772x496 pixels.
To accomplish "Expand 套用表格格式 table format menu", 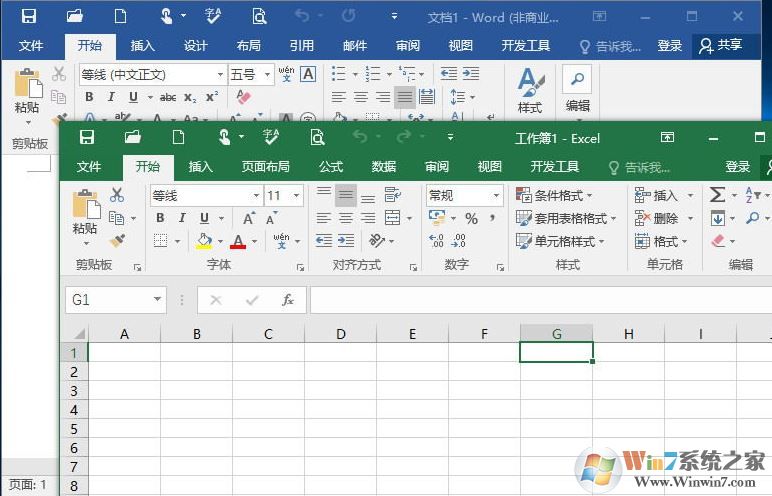I will (x=566, y=218).
